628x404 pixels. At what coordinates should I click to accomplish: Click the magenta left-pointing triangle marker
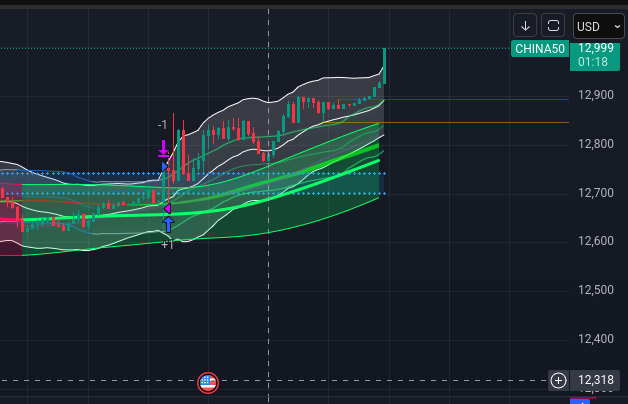tap(167, 208)
